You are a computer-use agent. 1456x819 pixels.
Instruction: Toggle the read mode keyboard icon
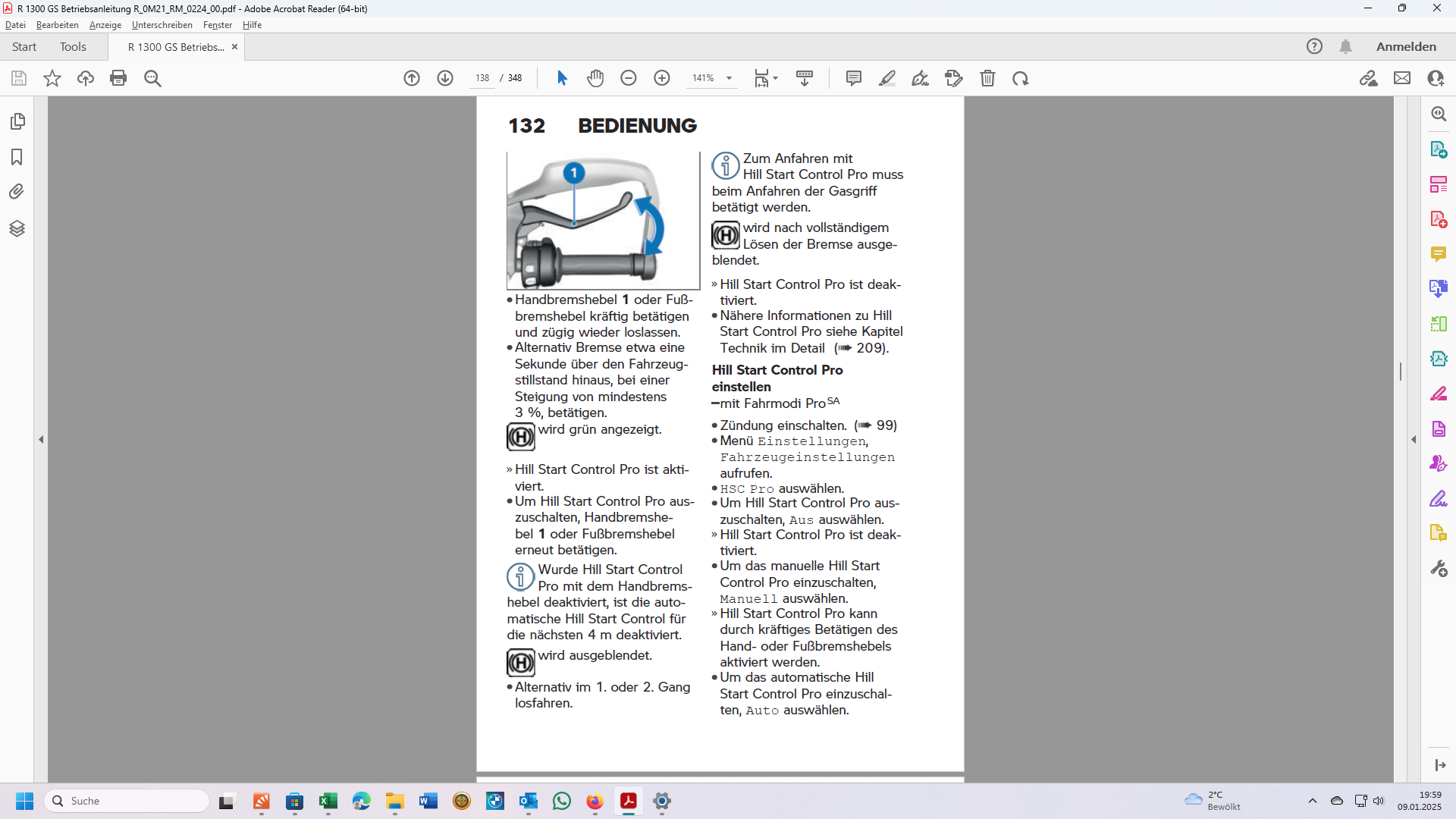tap(805, 78)
